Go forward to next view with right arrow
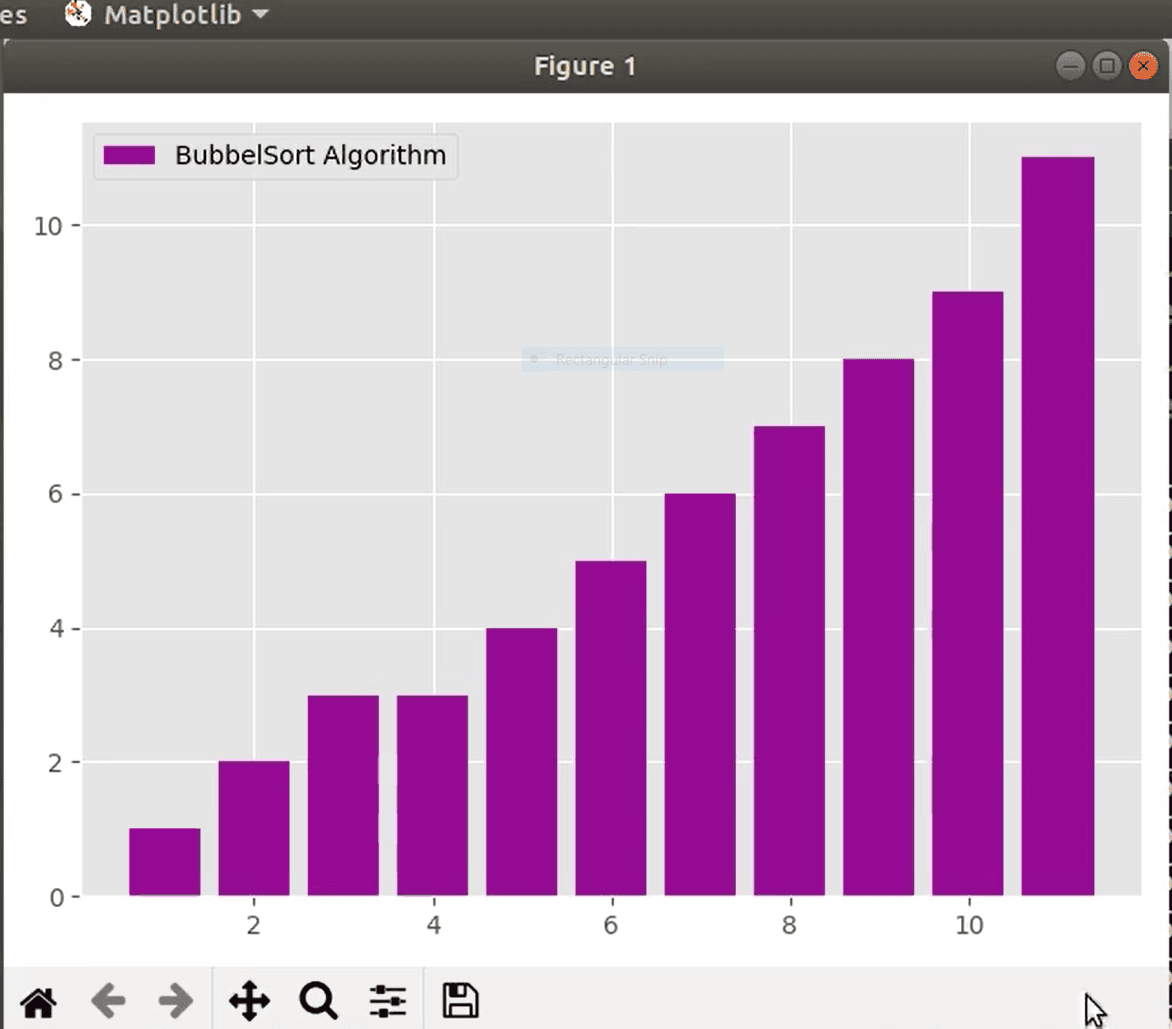Screen dimensions: 1172x1029 tap(176, 1000)
